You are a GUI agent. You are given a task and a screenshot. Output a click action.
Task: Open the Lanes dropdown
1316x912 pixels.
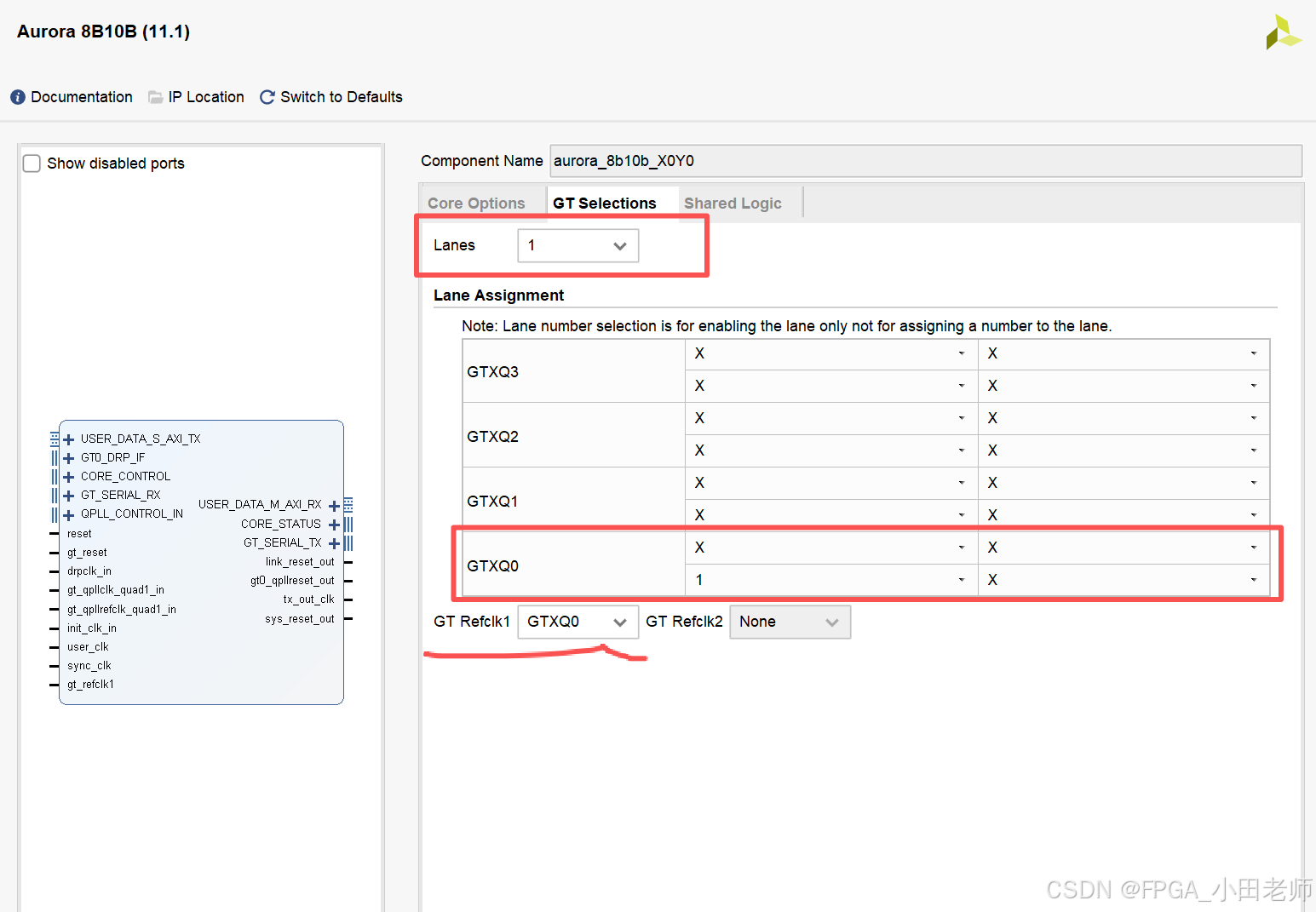(x=578, y=245)
